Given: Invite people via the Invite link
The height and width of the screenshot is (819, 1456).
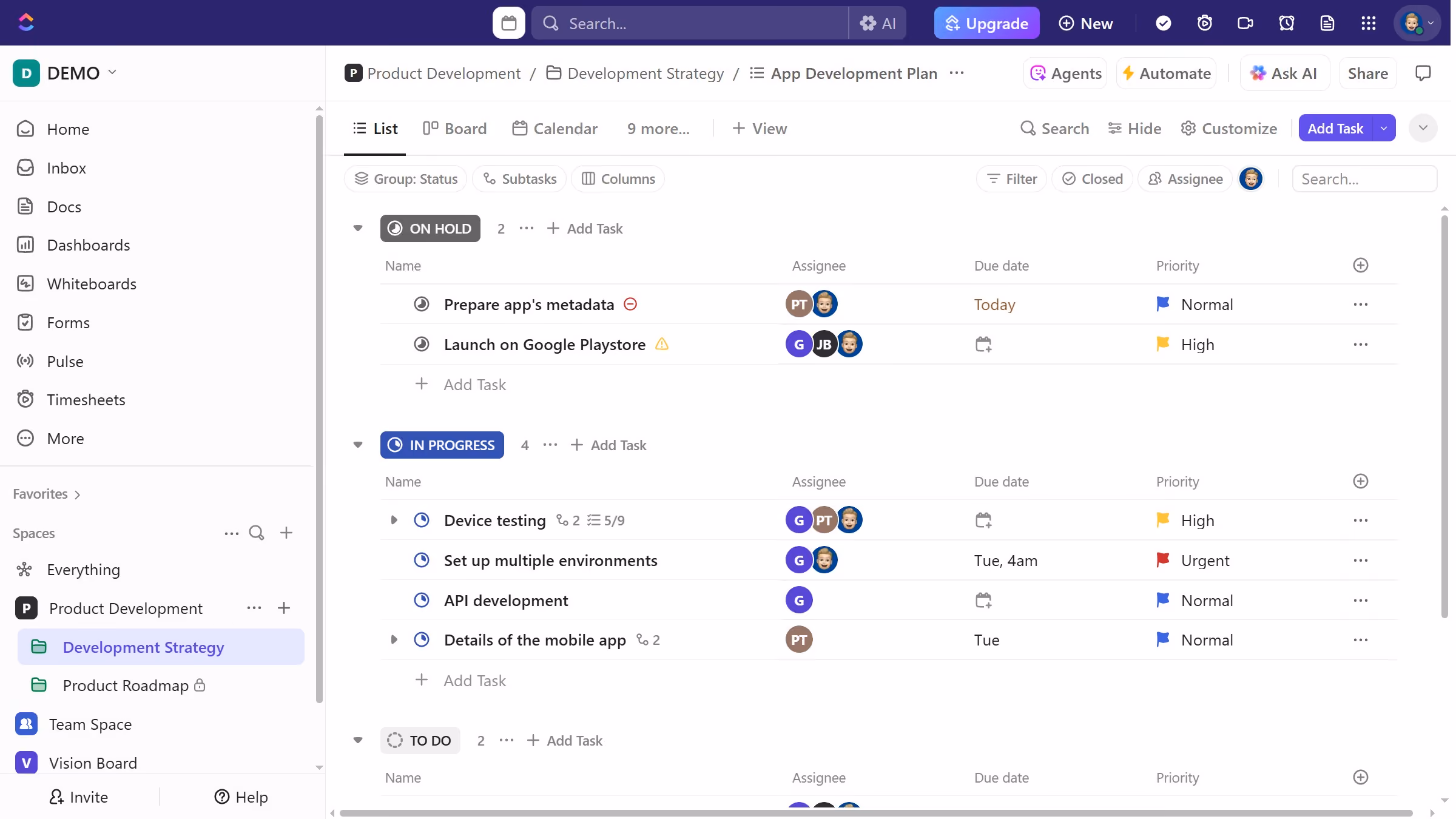Looking at the screenshot, I should point(79,797).
